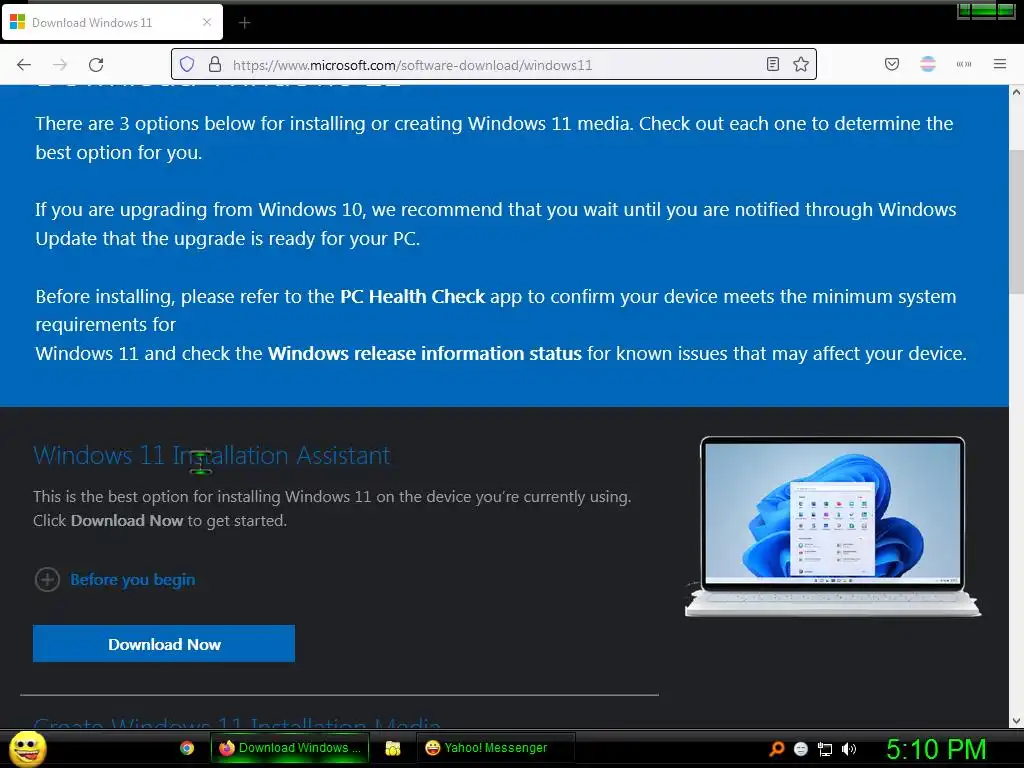
Task: Click the Download Now button
Action: coord(164,644)
